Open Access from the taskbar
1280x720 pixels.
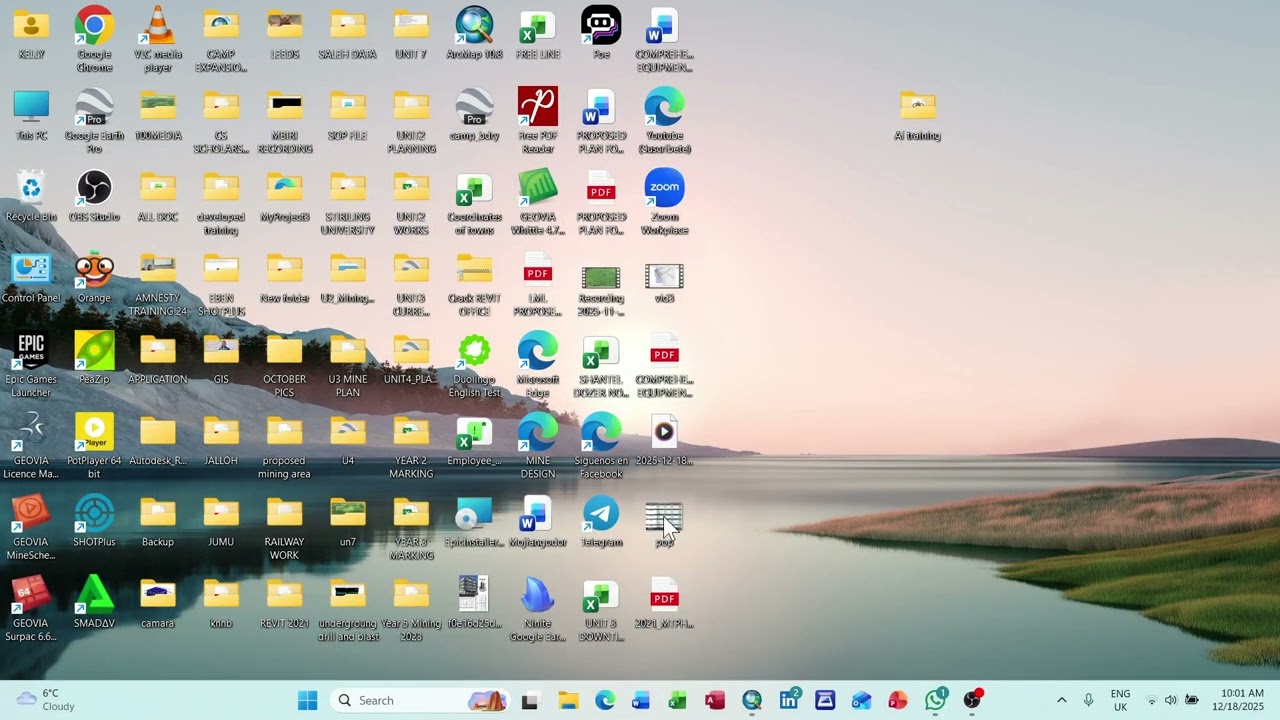pos(714,700)
